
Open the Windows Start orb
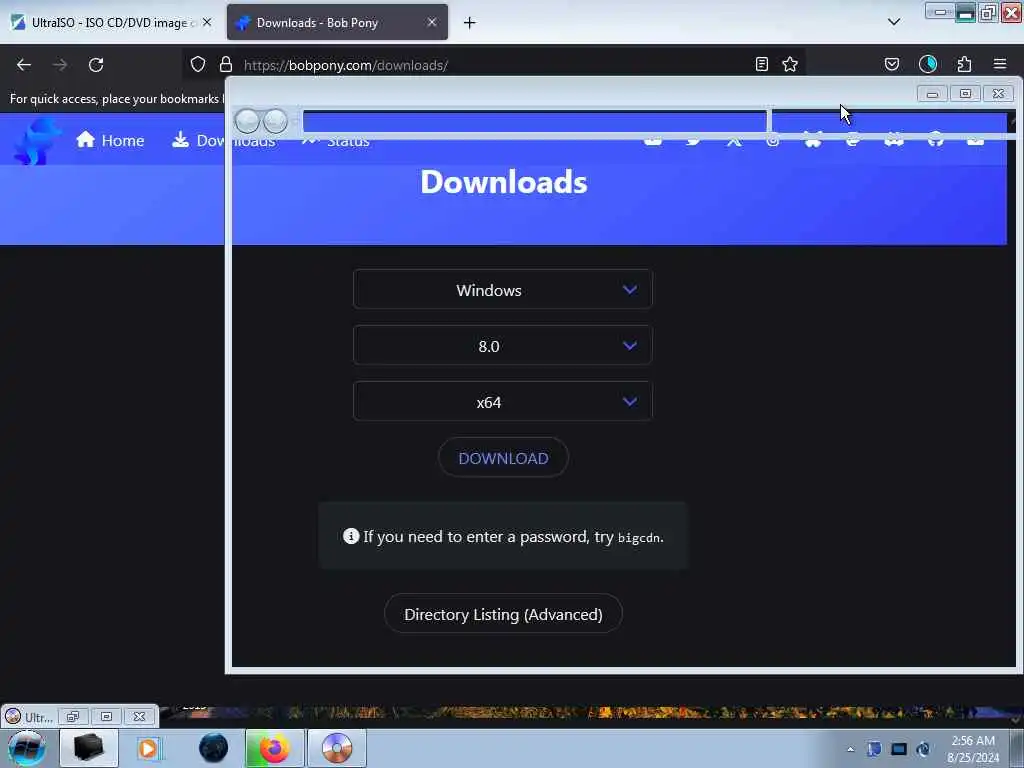click(x=27, y=748)
